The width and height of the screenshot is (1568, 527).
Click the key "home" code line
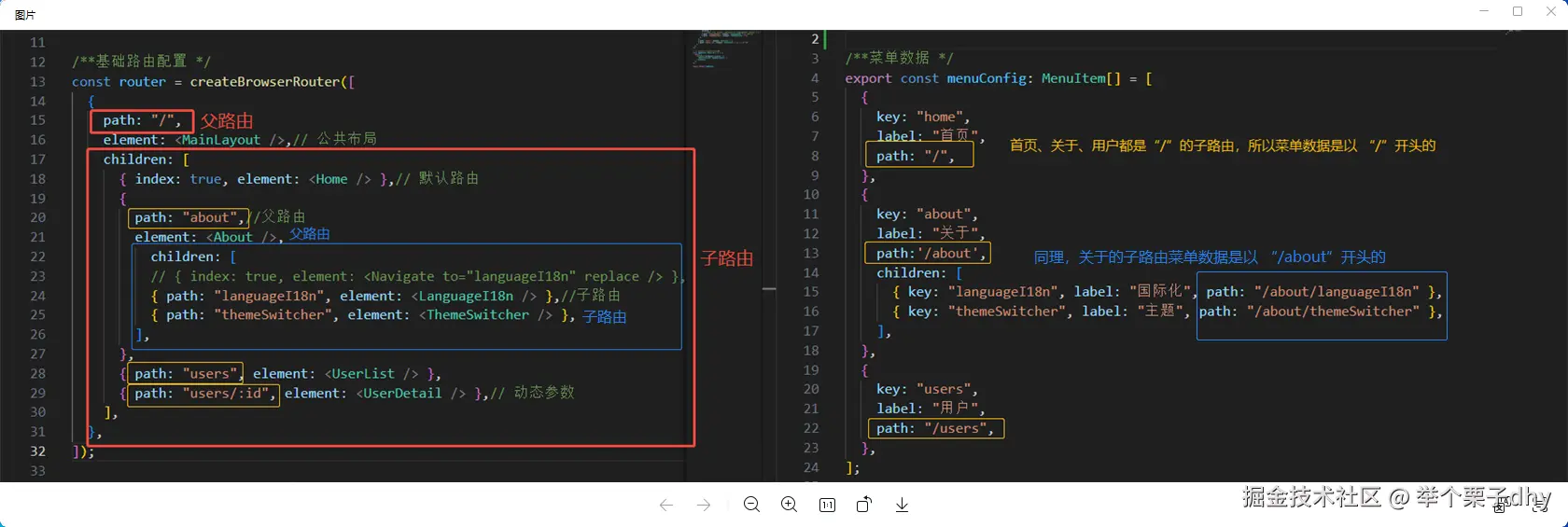pos(923,118)
